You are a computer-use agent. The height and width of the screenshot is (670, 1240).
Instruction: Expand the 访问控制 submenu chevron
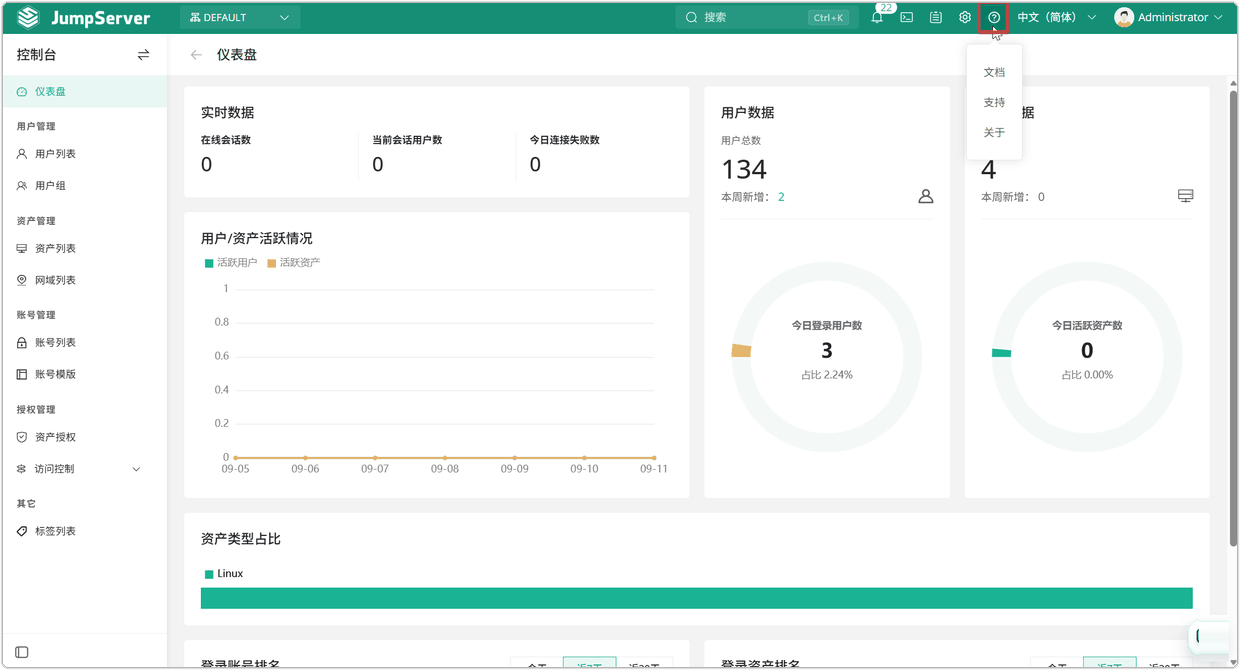[136, 469]
